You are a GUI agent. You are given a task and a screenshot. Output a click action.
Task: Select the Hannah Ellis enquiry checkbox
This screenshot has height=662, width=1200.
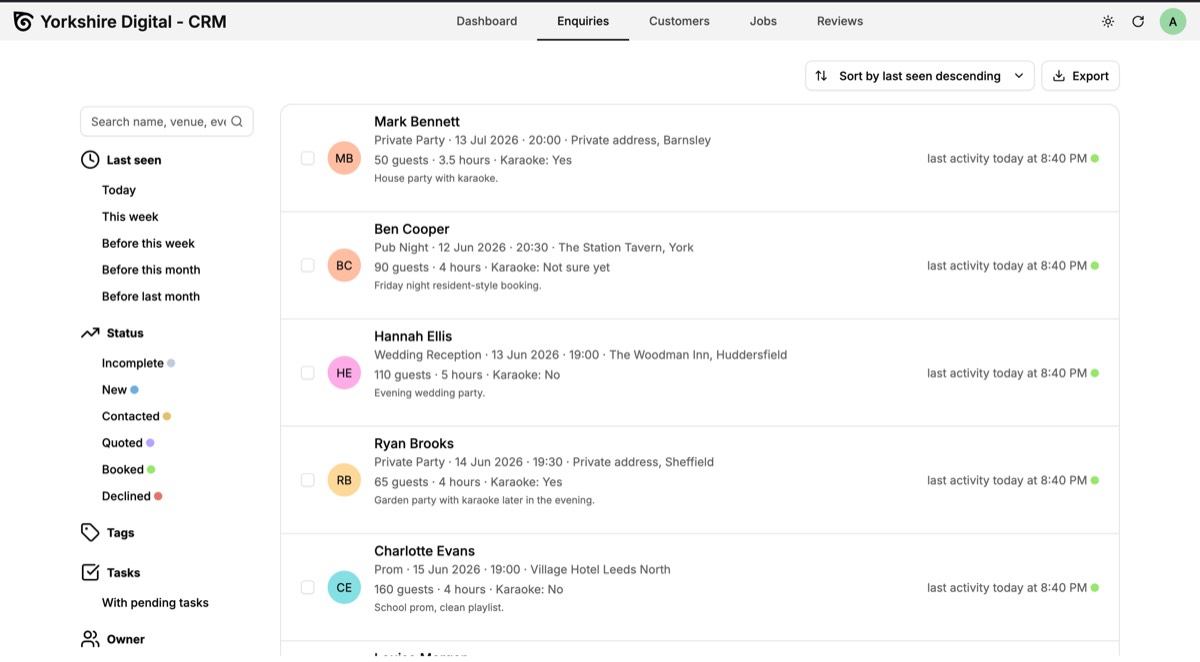click(308, 373)
